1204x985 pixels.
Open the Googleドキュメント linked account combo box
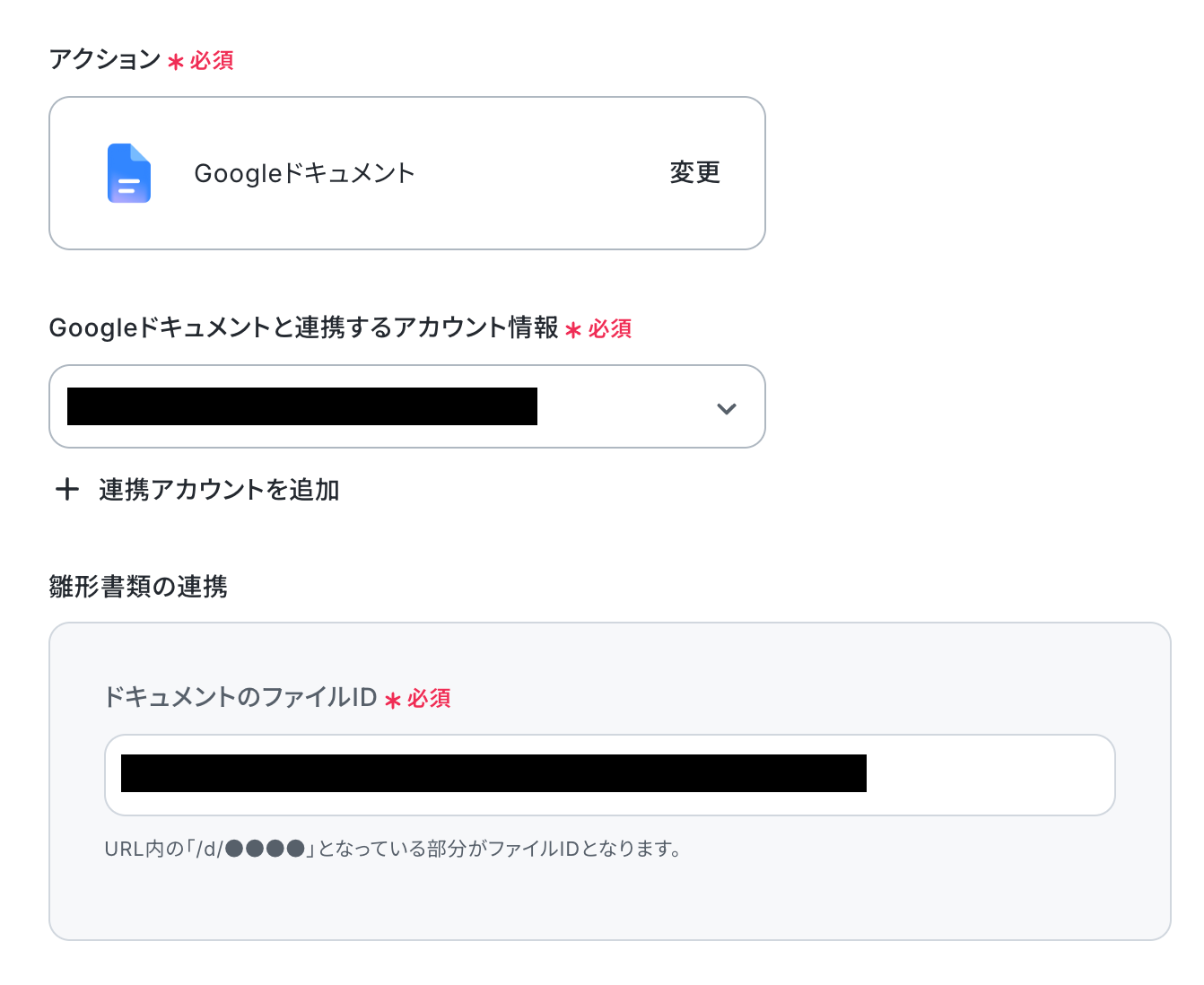407,406
